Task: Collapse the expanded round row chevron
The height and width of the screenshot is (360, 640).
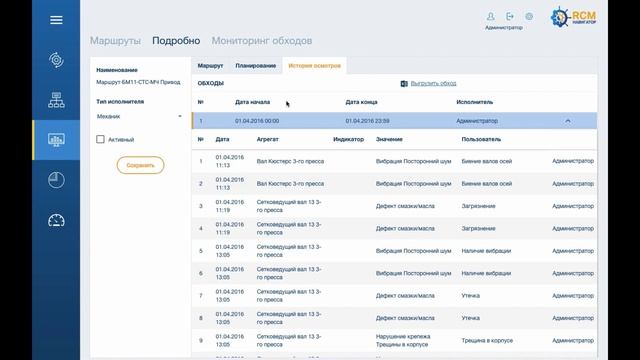Action: pyautogui.click(x=568, y=121)
